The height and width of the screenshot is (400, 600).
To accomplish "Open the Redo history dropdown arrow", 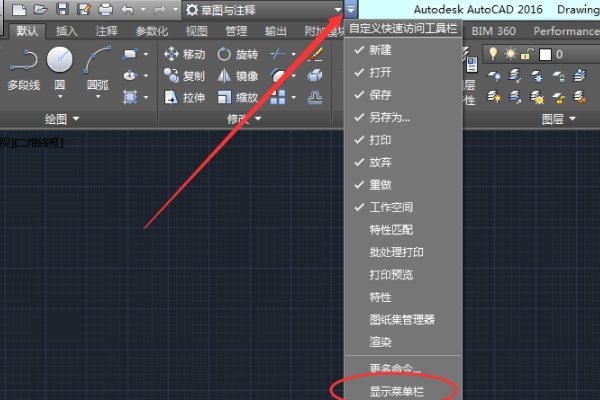I will 175,10.
